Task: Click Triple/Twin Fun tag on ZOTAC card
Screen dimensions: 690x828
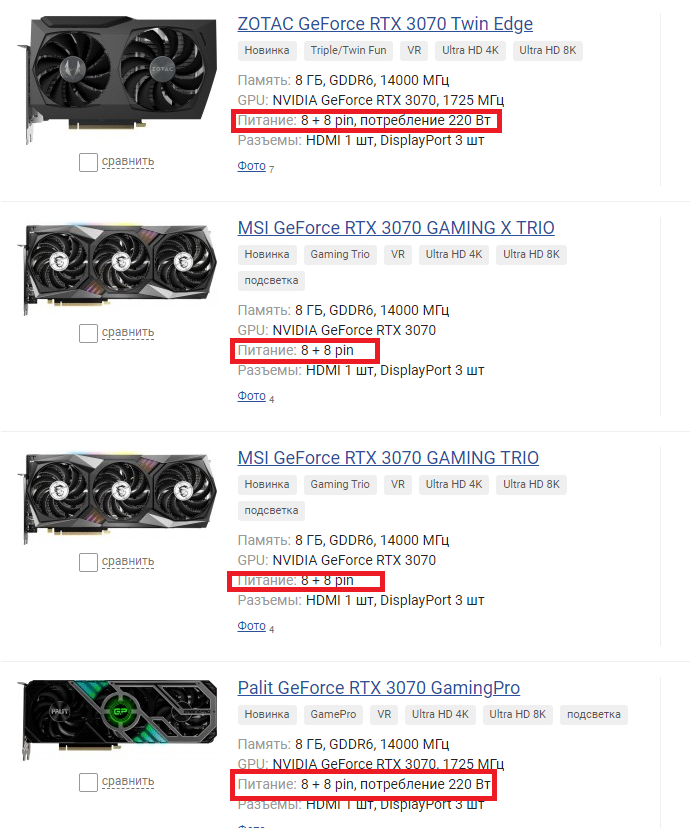Action: [x=348, y=51]
